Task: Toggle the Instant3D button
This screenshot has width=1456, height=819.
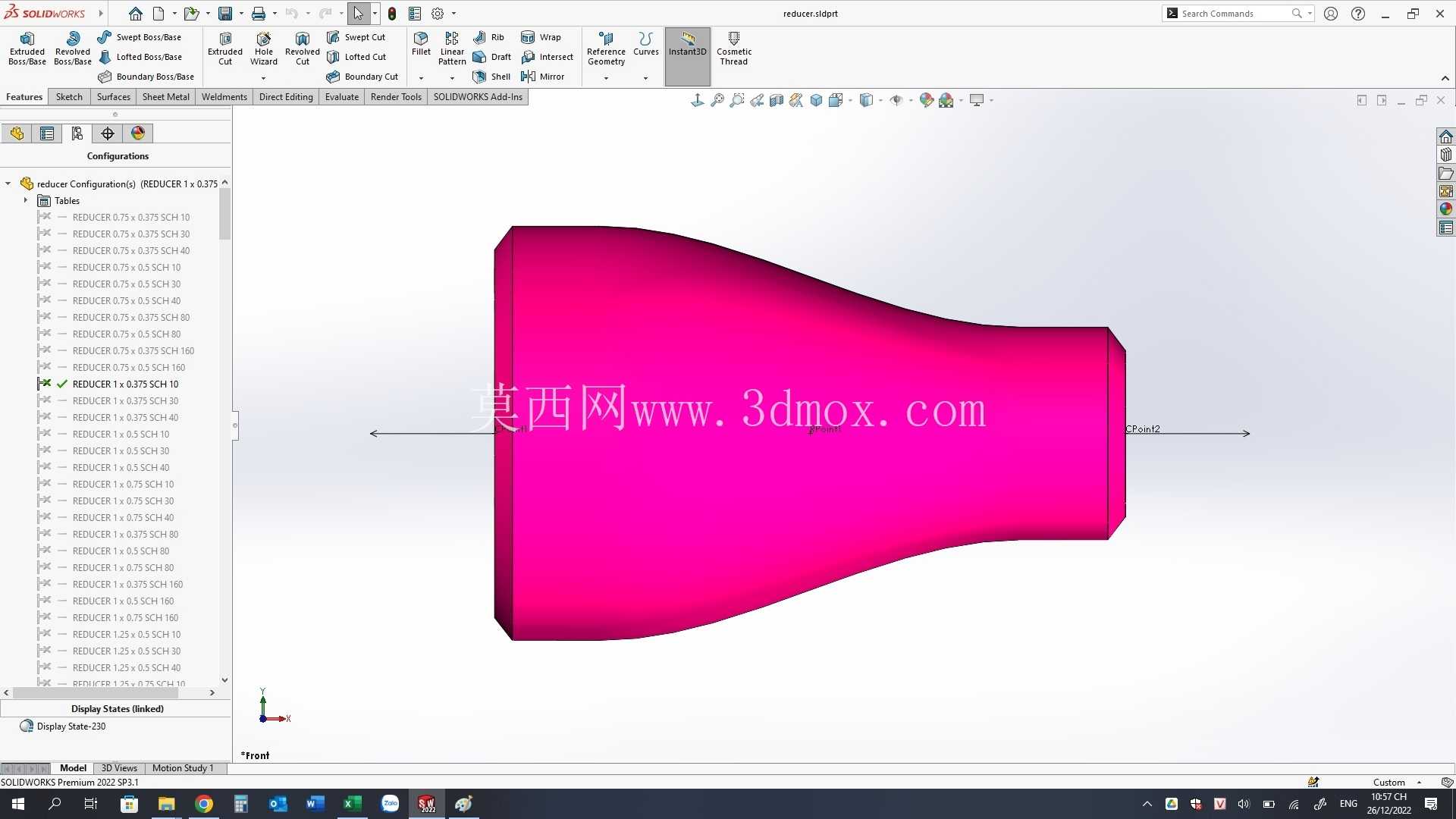Action: click(x=687, y=56)
